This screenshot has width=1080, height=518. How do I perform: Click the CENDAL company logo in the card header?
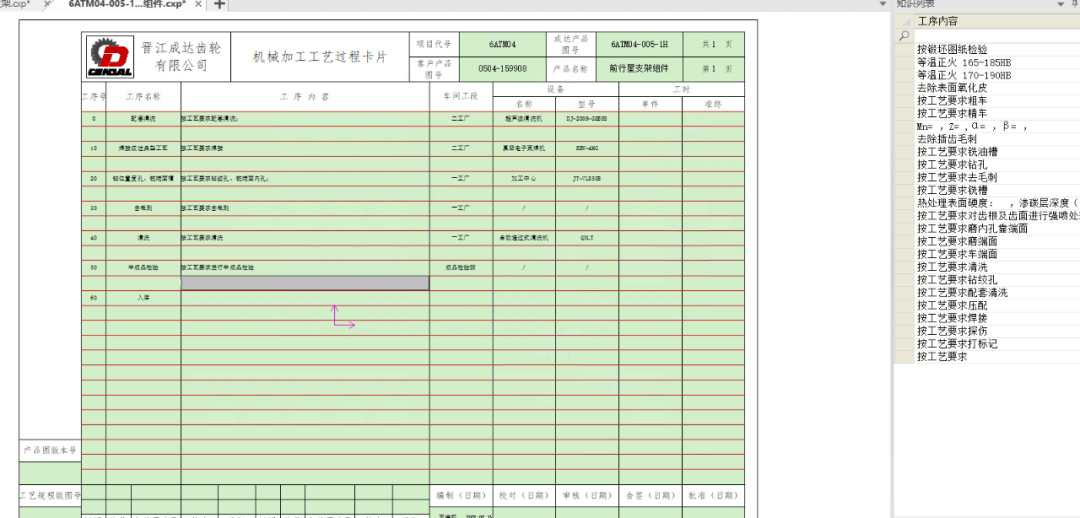click(110, 57)
